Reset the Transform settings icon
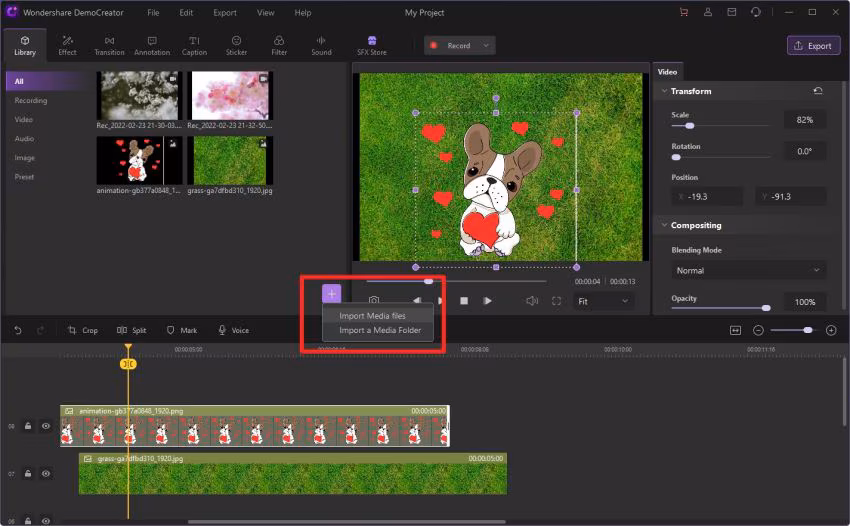850x526 pixels. tap(818, 91)
